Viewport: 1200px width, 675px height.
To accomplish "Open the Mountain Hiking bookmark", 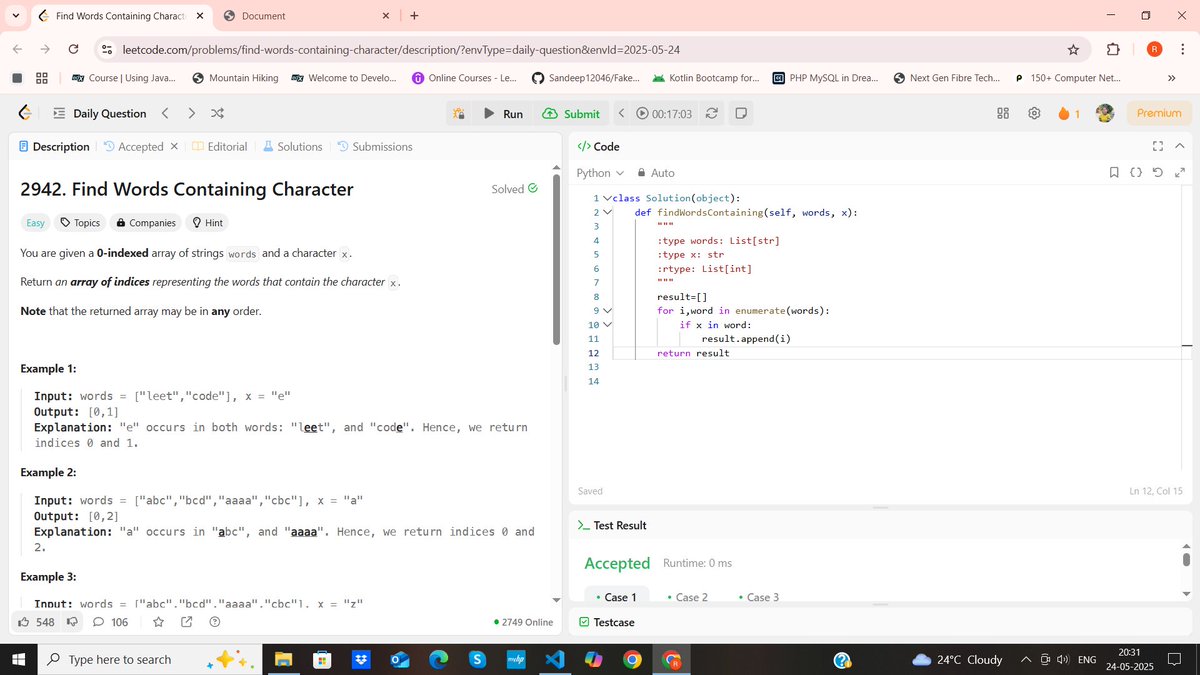I will pyautogui.click(x=235, y=78).
